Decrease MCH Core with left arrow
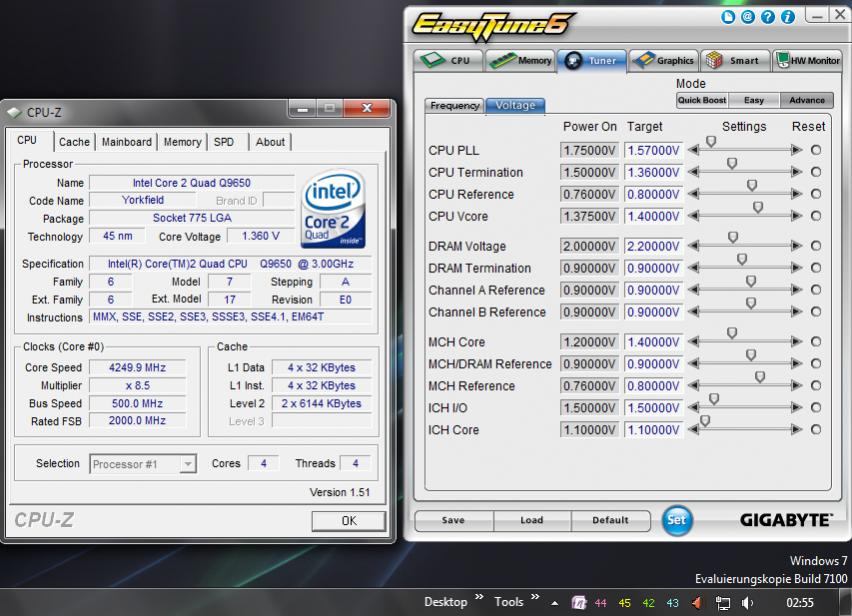Image resolution: width=852 pixels, height=616 pixels. pos(693,342)
